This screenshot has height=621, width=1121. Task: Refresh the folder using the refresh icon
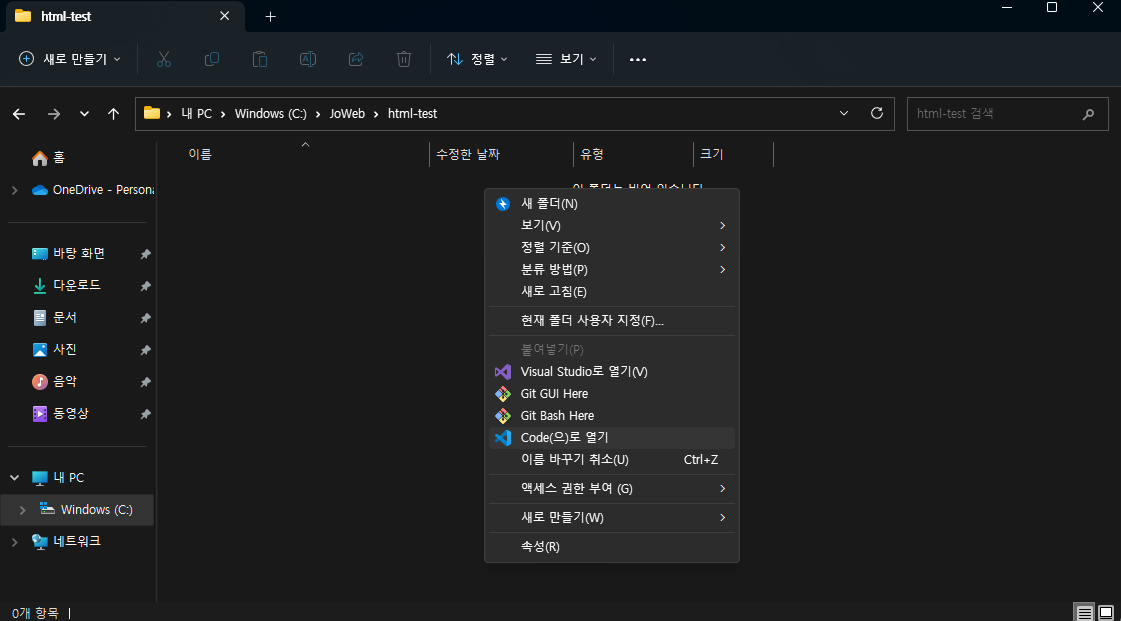coord(876,113)
